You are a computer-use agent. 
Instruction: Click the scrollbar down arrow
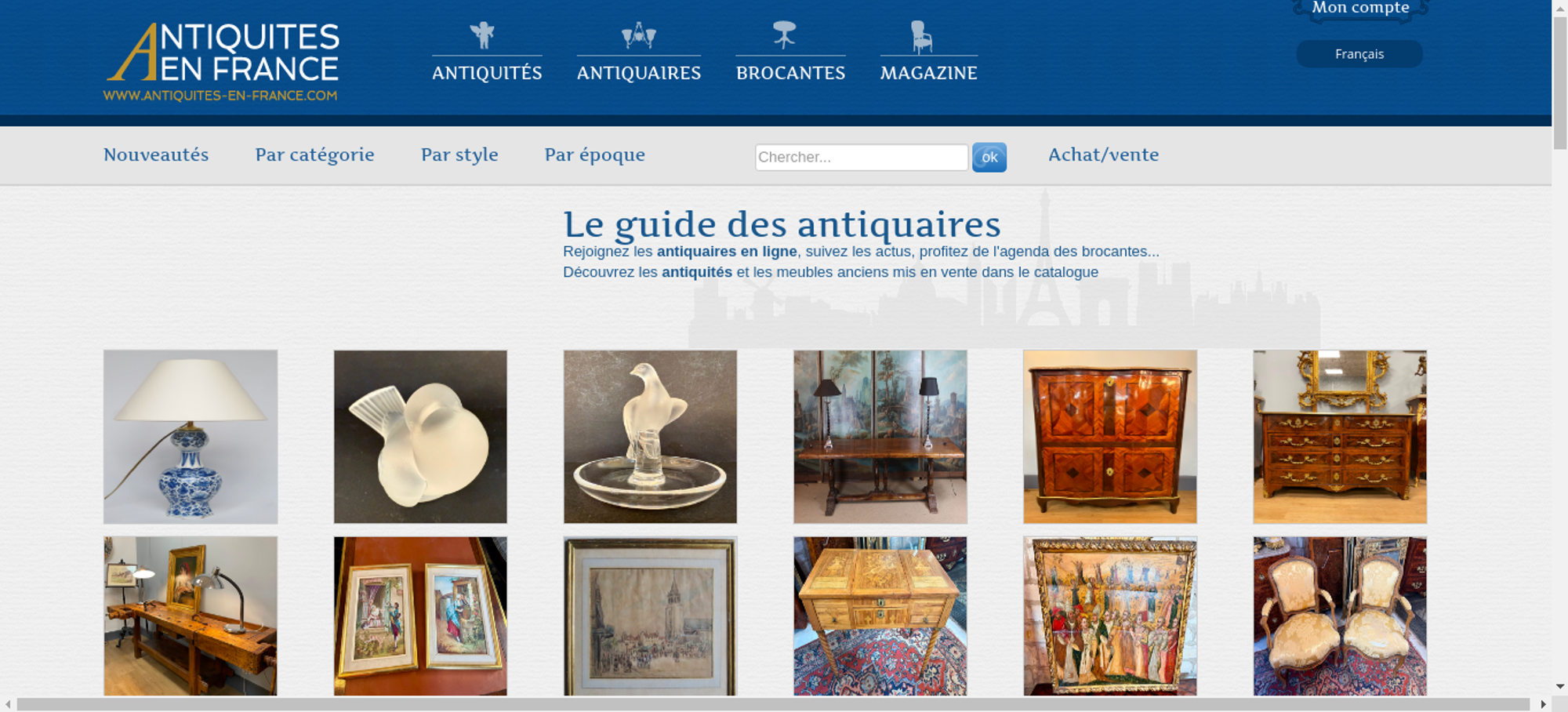[1560, 686]
